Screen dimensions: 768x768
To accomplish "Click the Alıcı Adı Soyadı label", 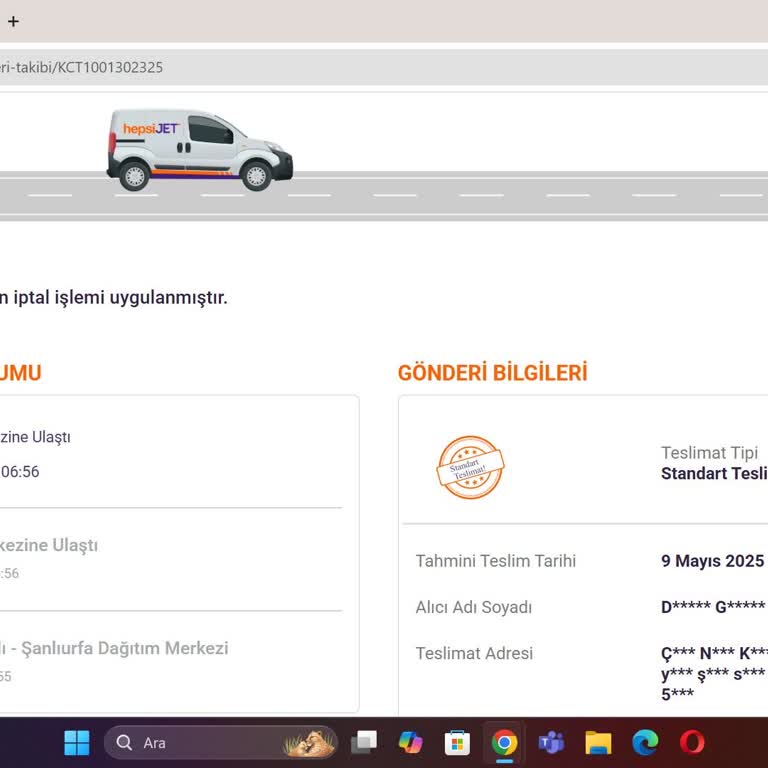I will (x=474, y=607).
